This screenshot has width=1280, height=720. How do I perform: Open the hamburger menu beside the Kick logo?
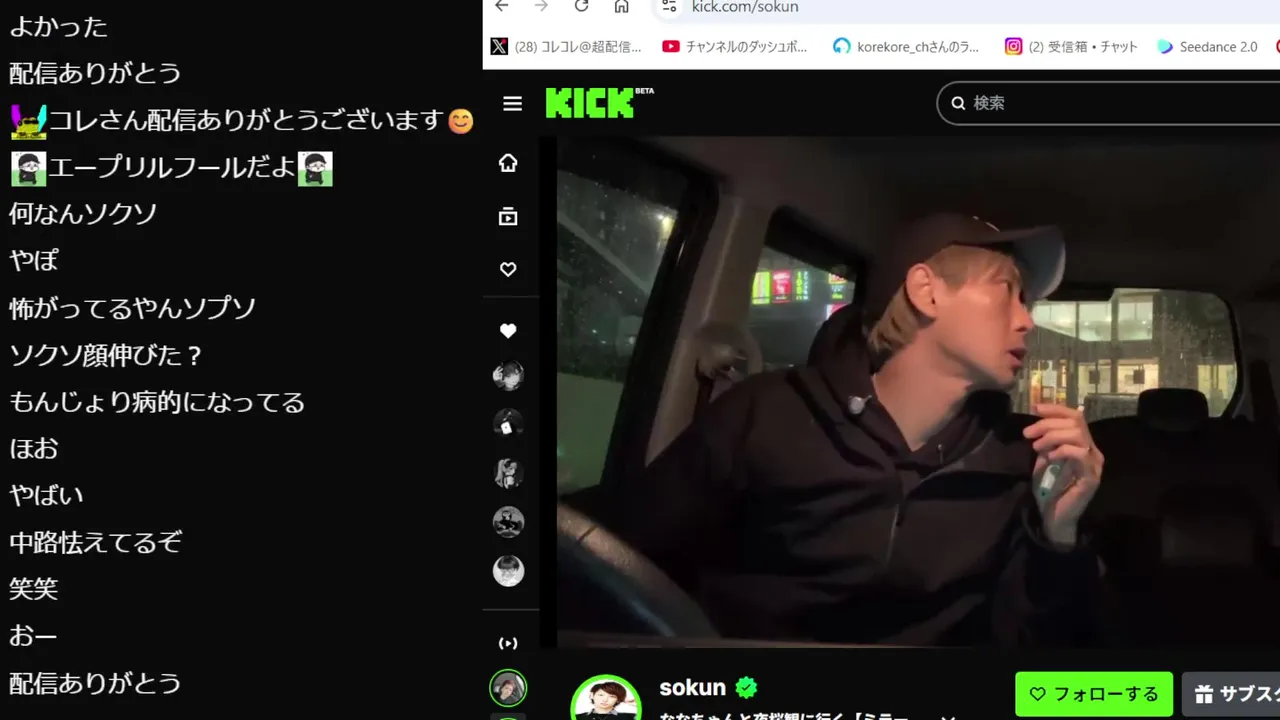pyautogui.click(x=512, y=104)
